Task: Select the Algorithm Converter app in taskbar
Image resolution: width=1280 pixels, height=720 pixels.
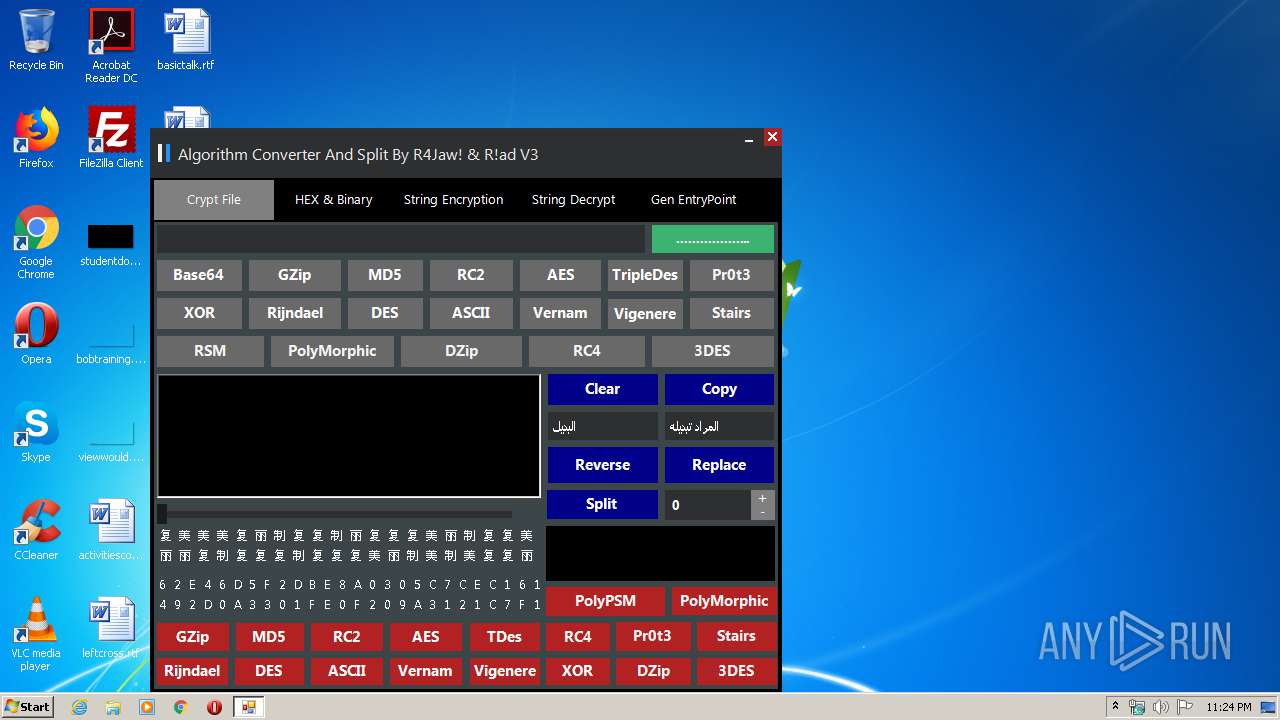Action: coord(248,707)
